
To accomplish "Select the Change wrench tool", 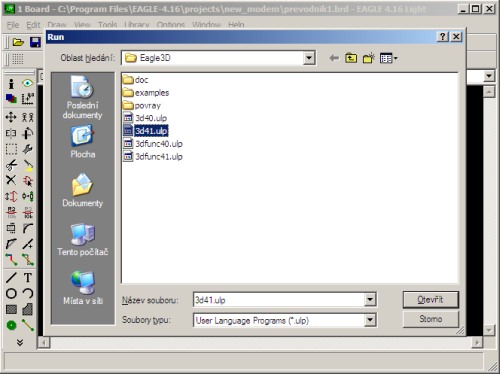I will click(28, 149).
